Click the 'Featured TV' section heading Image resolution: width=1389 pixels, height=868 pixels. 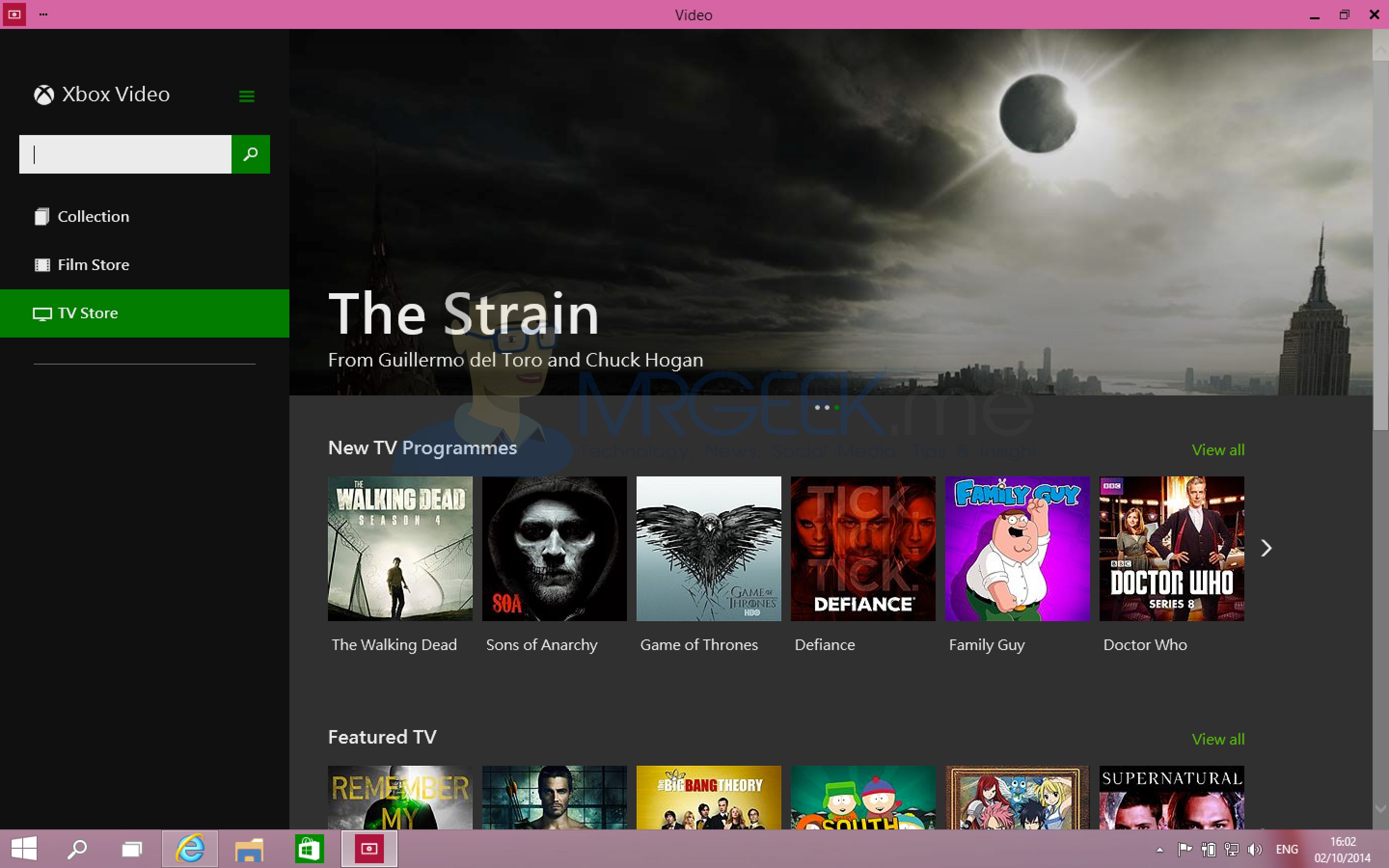click(x=382, y=737)
